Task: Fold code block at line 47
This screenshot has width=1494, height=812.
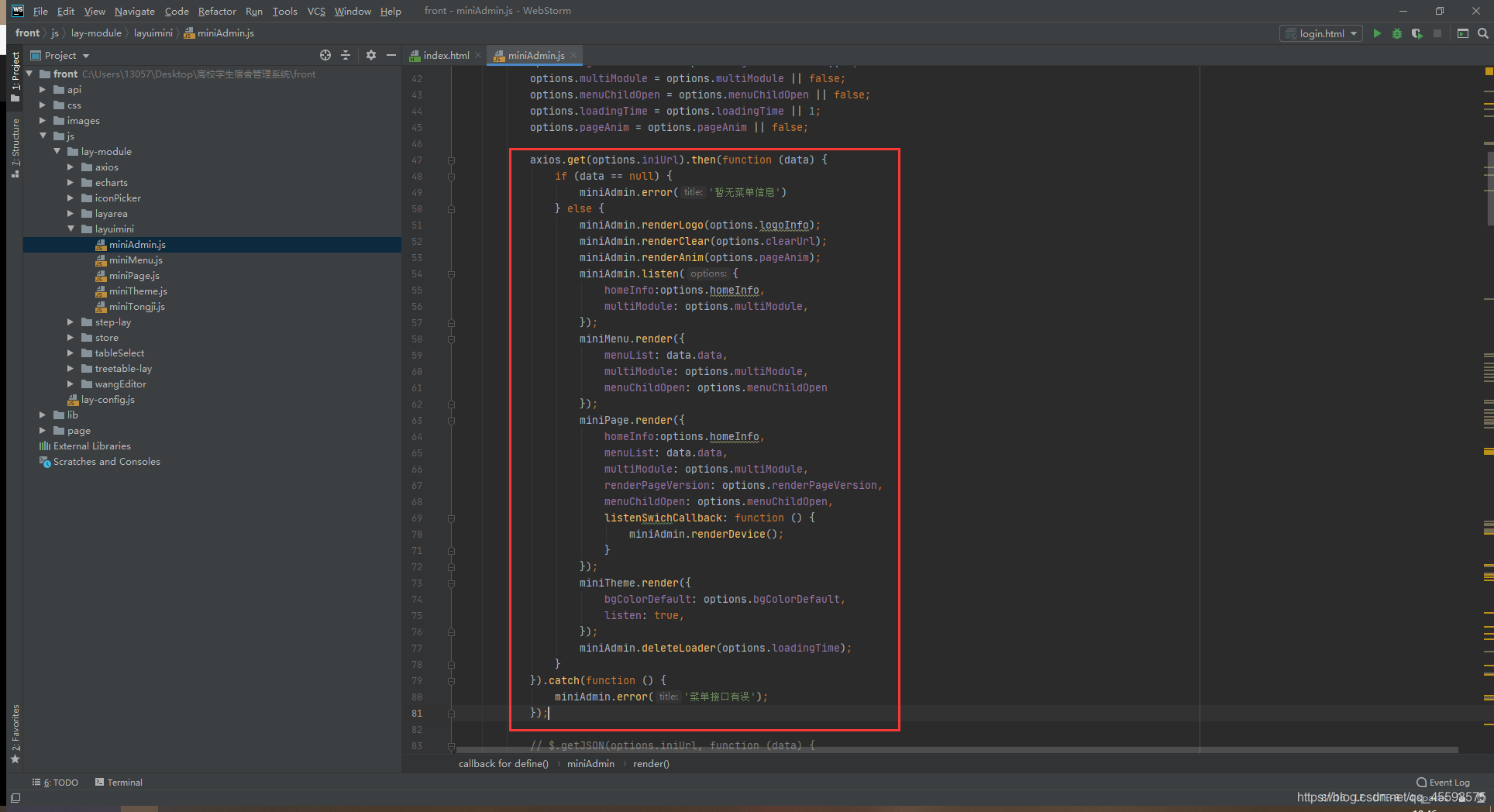Action: [451, 160]
